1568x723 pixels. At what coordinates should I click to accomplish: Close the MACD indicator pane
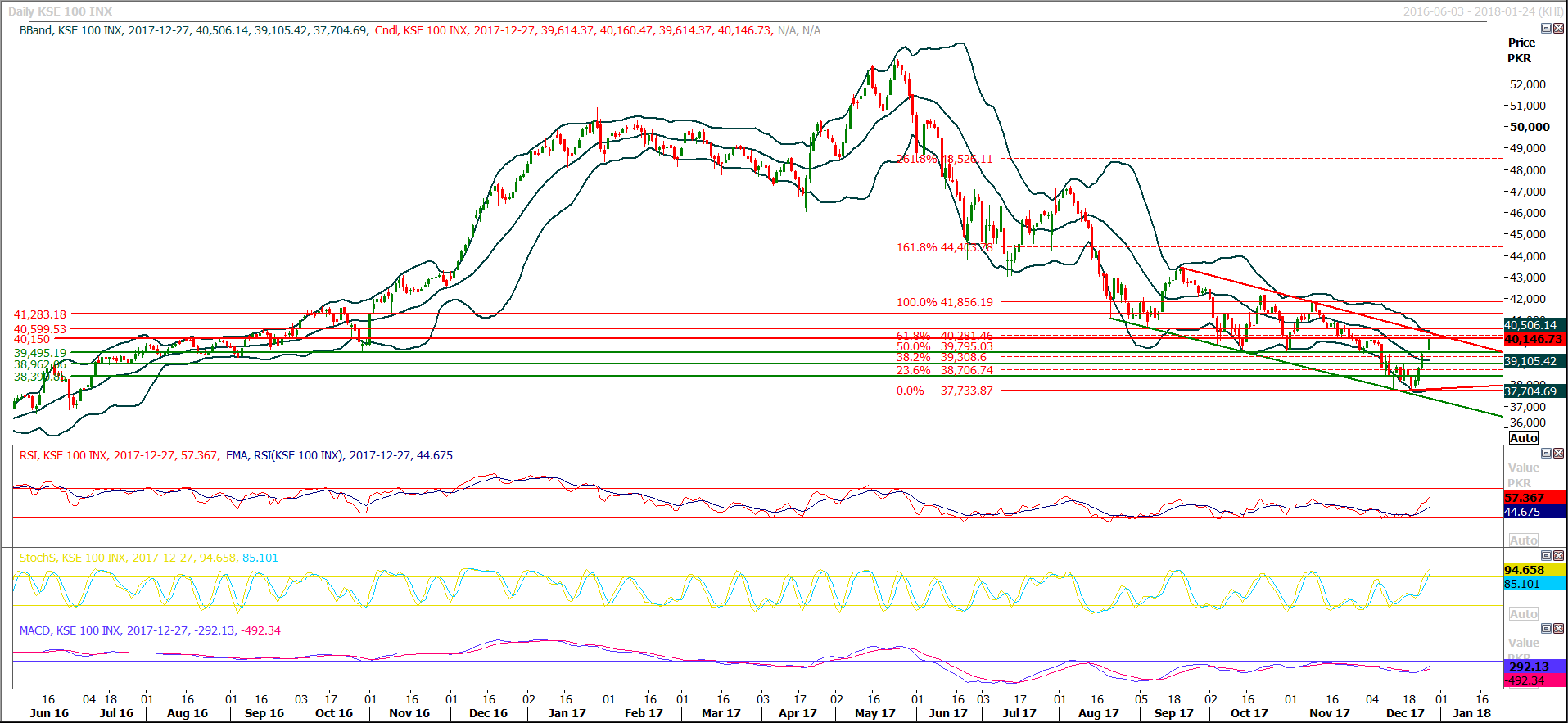[x=1558, y=629]
